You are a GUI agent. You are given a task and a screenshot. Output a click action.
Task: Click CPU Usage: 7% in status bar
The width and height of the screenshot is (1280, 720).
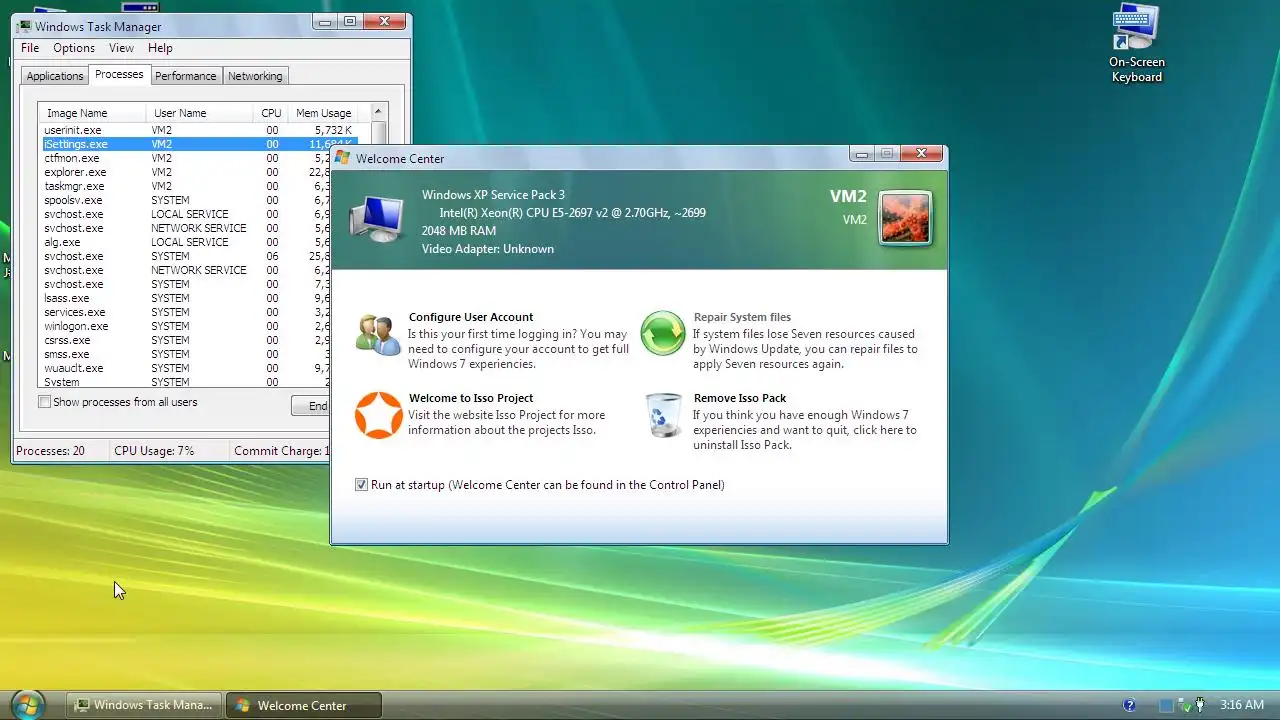(x=154, y=451)
